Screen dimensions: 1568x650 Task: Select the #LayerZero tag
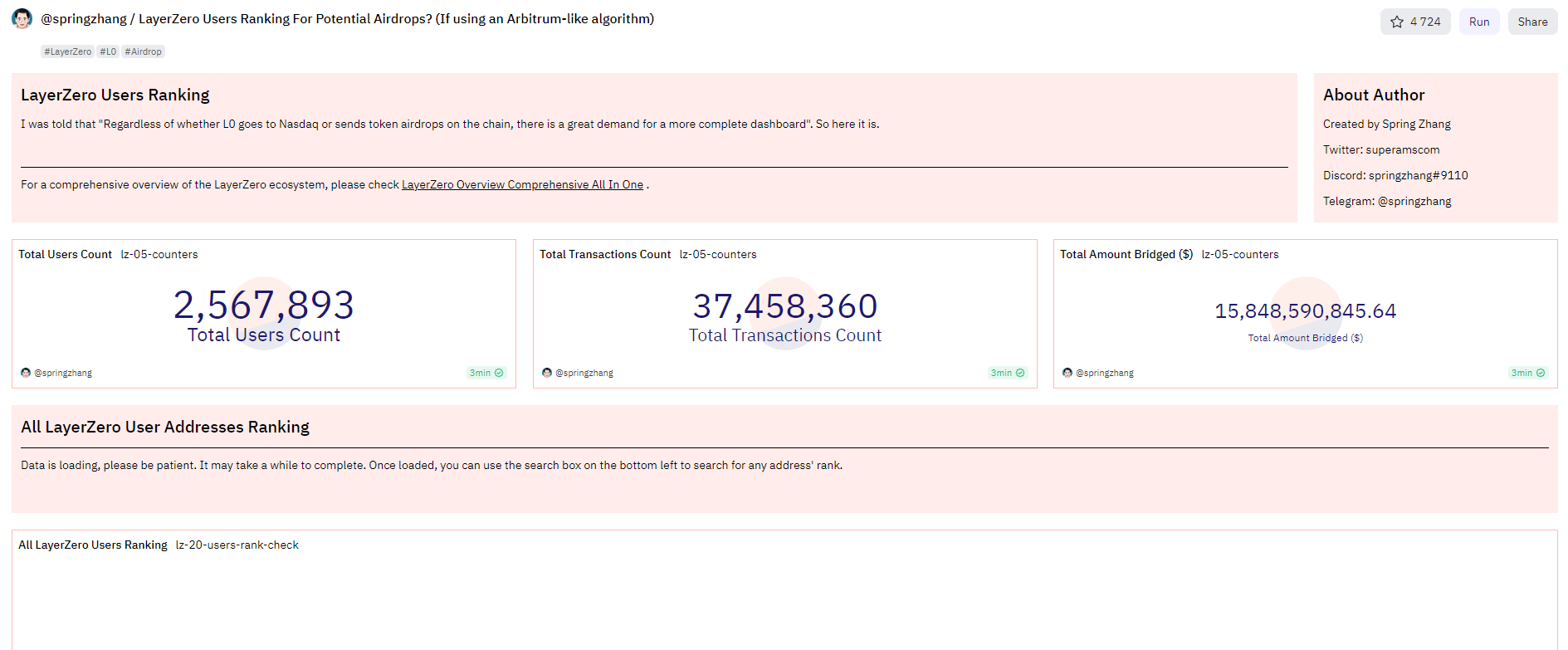click(68, 51)
